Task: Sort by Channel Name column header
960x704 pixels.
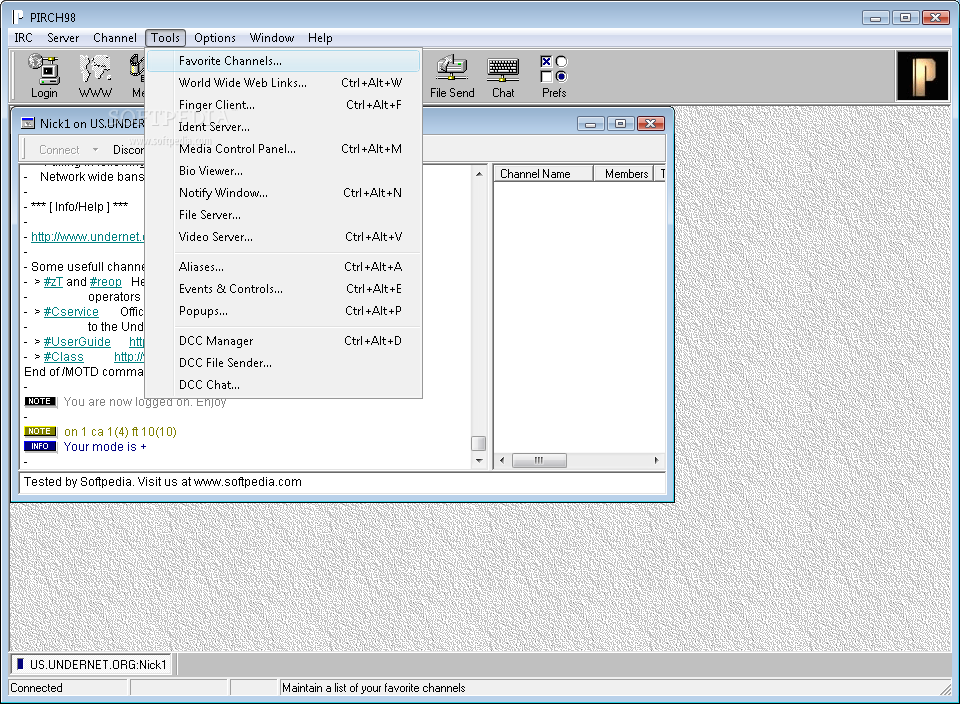Action: 544,174
